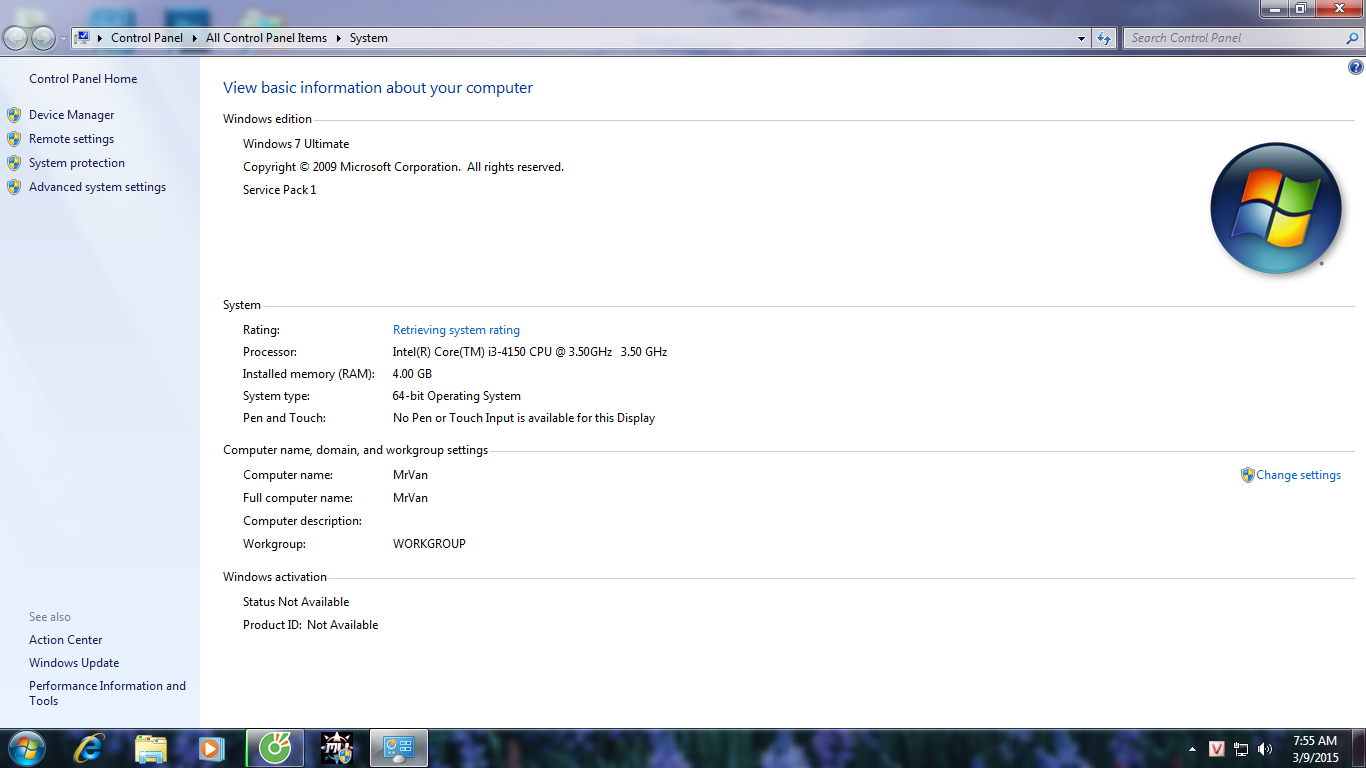The width and height of the screenshot is (1366, 768).
Task: Click the address bar Refresh button
Action: tap(1103, 38)
